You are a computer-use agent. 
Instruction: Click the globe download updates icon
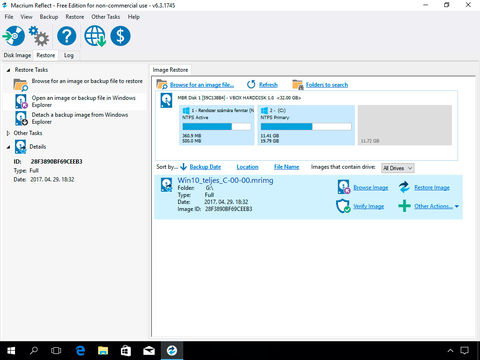[95, 36]
